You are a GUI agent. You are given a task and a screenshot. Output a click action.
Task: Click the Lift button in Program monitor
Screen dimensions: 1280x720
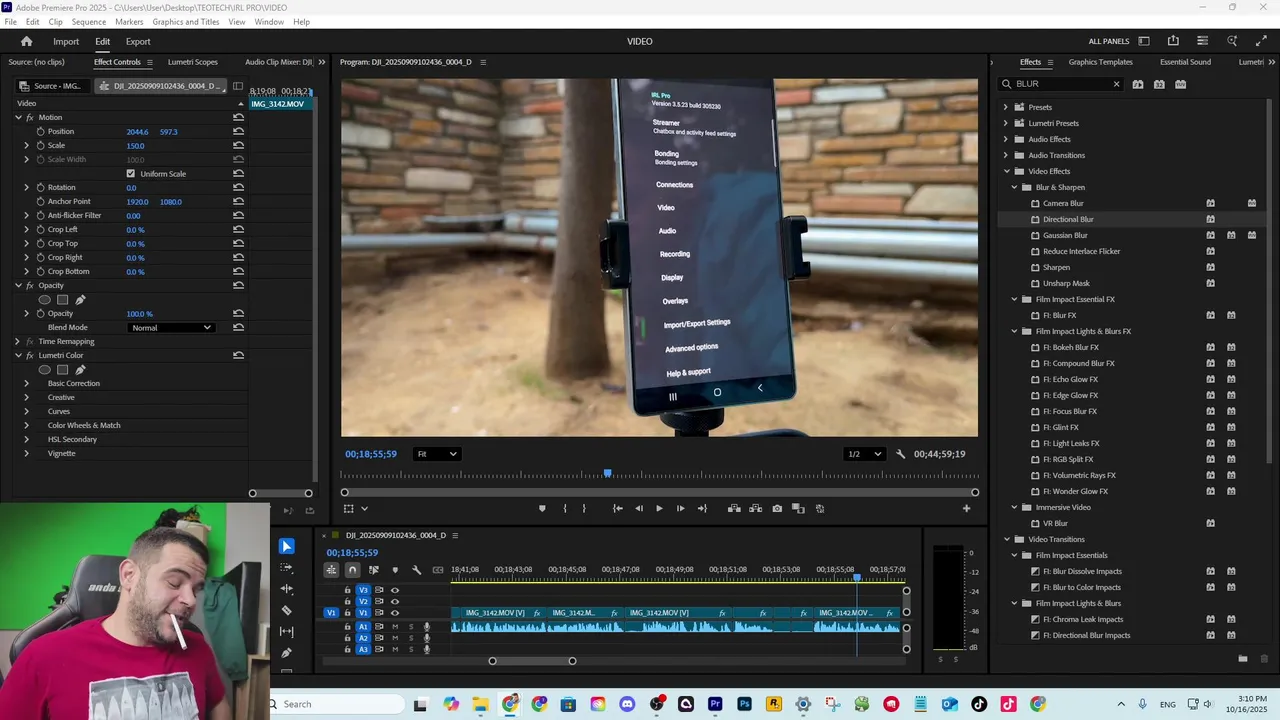click(x=734, y=508)
